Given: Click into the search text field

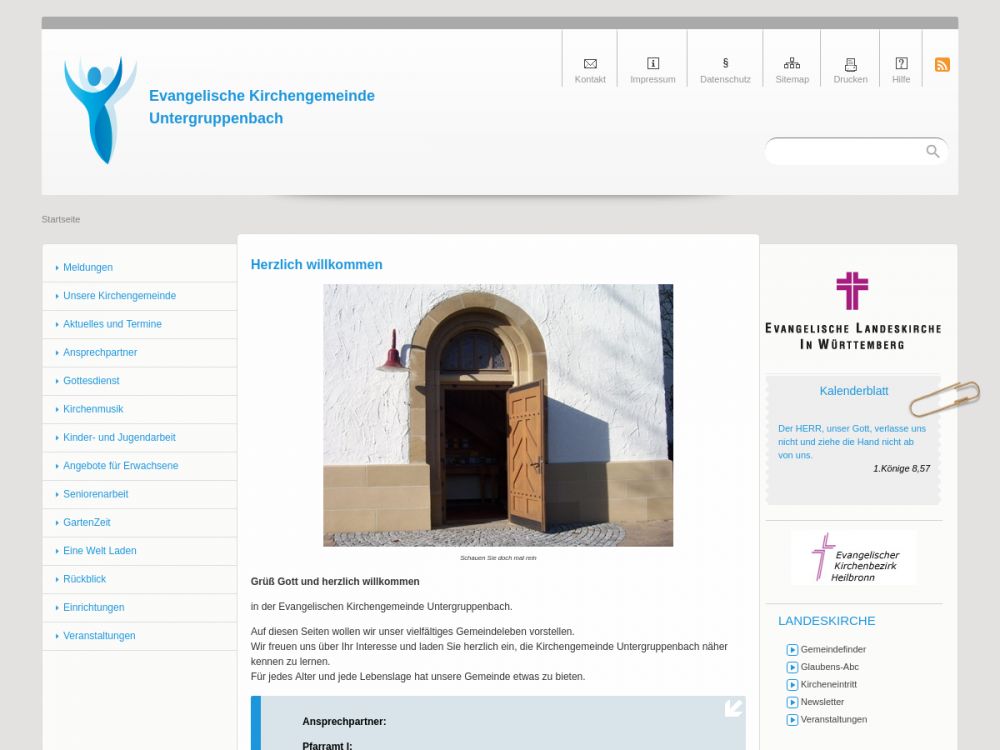Looking at the screenshot, I should [845, 151].
